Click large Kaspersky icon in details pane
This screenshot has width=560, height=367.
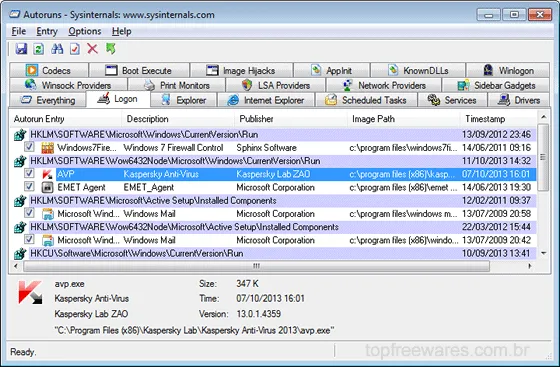(x=30, y=292)
